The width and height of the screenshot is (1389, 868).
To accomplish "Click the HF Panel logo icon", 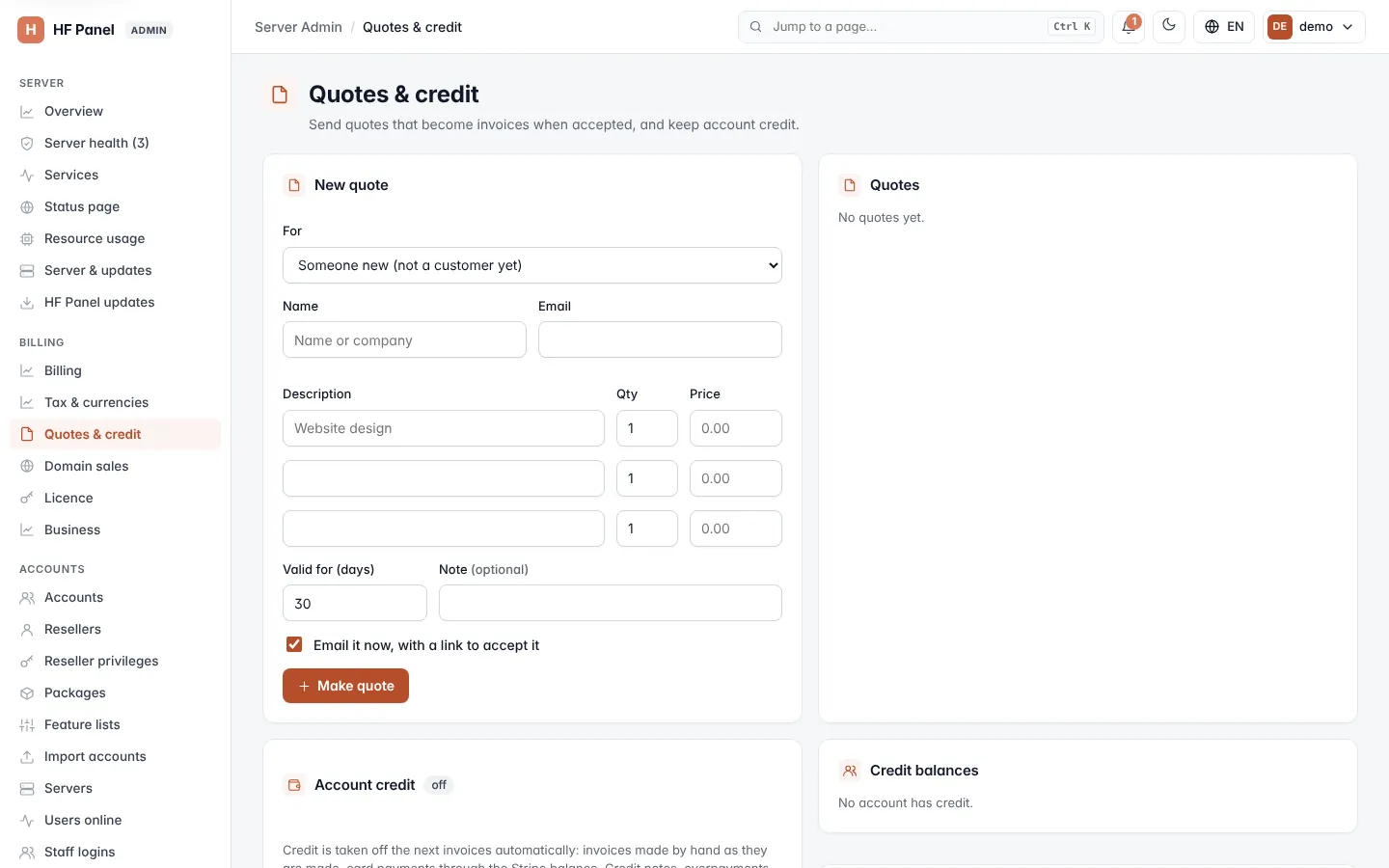I will (x=31, y=30).
